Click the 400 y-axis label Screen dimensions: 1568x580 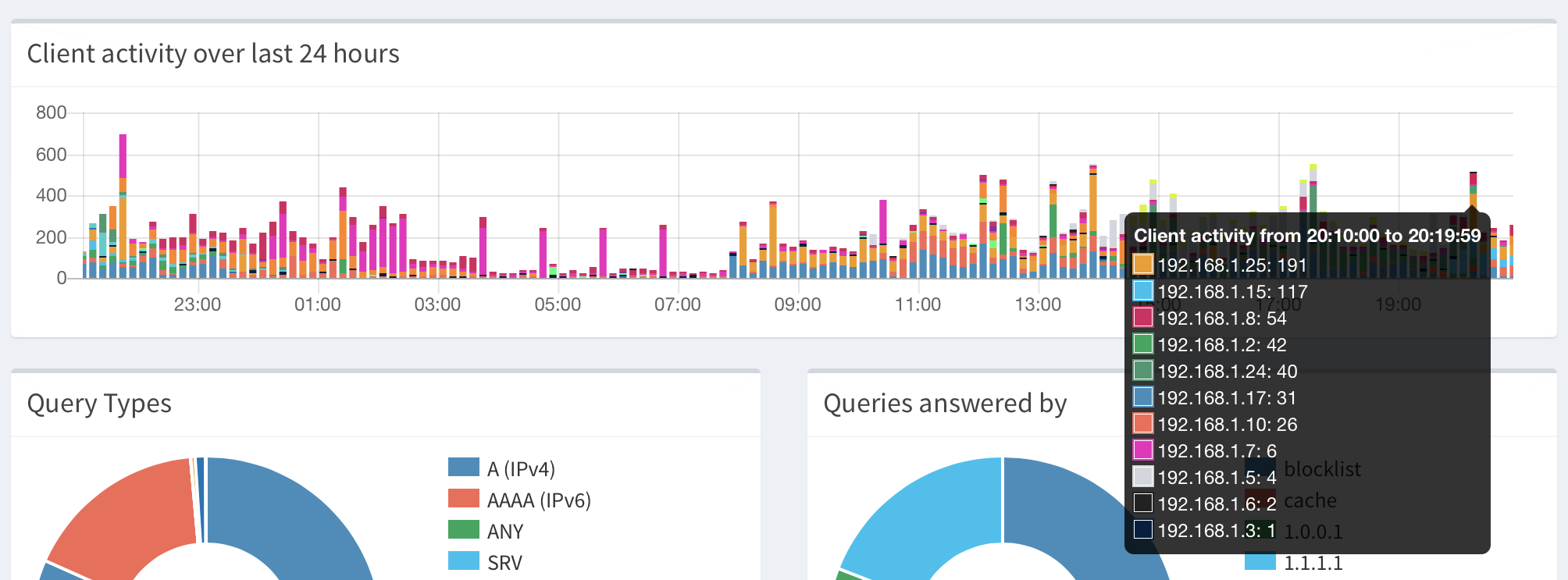click(52, 195)
